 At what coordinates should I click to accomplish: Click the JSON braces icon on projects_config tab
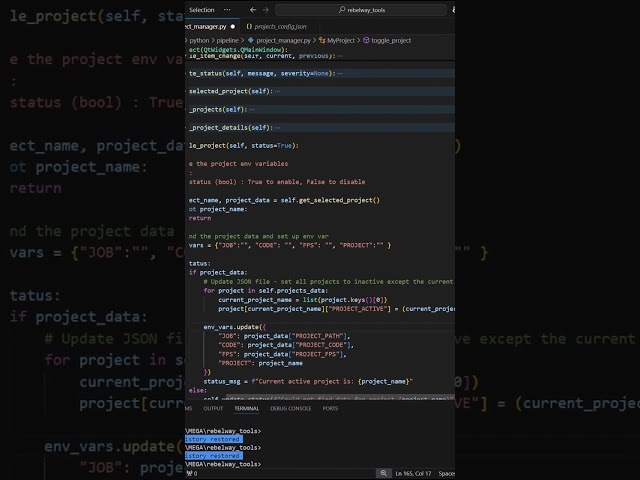click(x=249, y=27)
